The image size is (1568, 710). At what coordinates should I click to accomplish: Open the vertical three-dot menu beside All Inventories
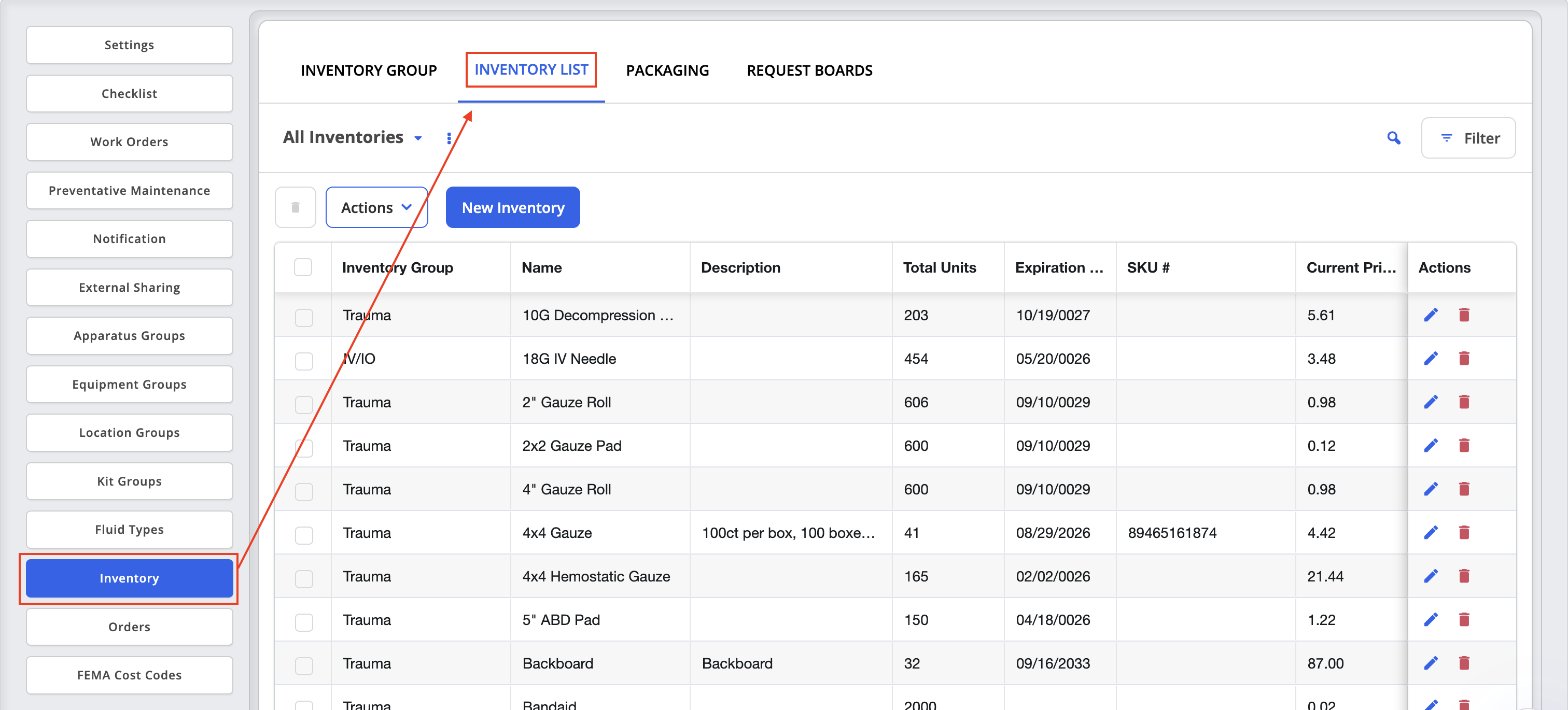click(449, 138)
